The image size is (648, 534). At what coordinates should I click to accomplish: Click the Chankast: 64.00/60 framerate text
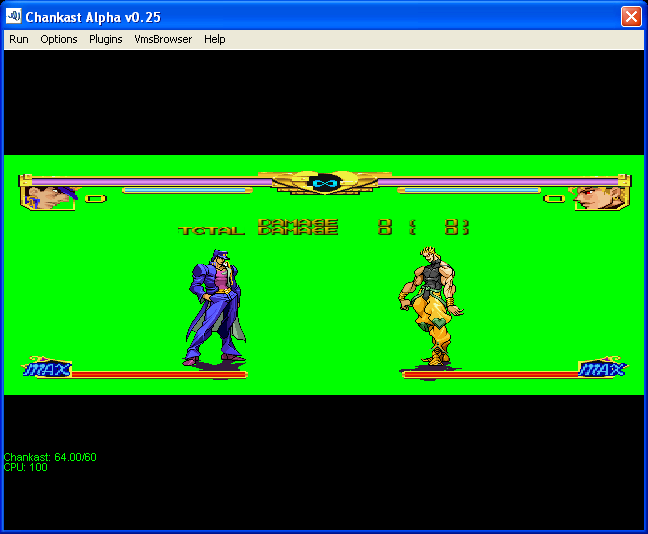tap(50, 457)
